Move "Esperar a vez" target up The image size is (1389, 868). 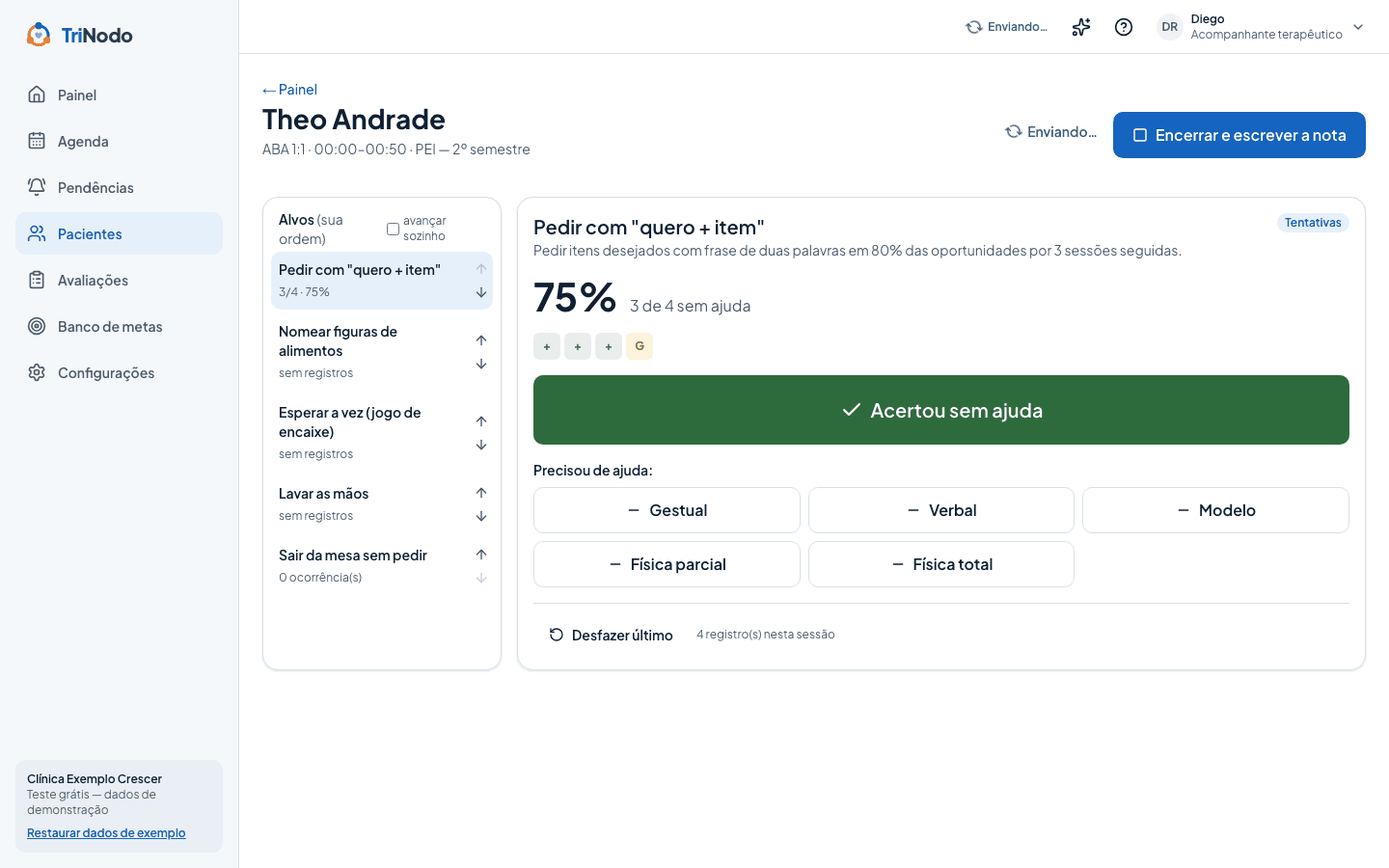click(481, 421)
